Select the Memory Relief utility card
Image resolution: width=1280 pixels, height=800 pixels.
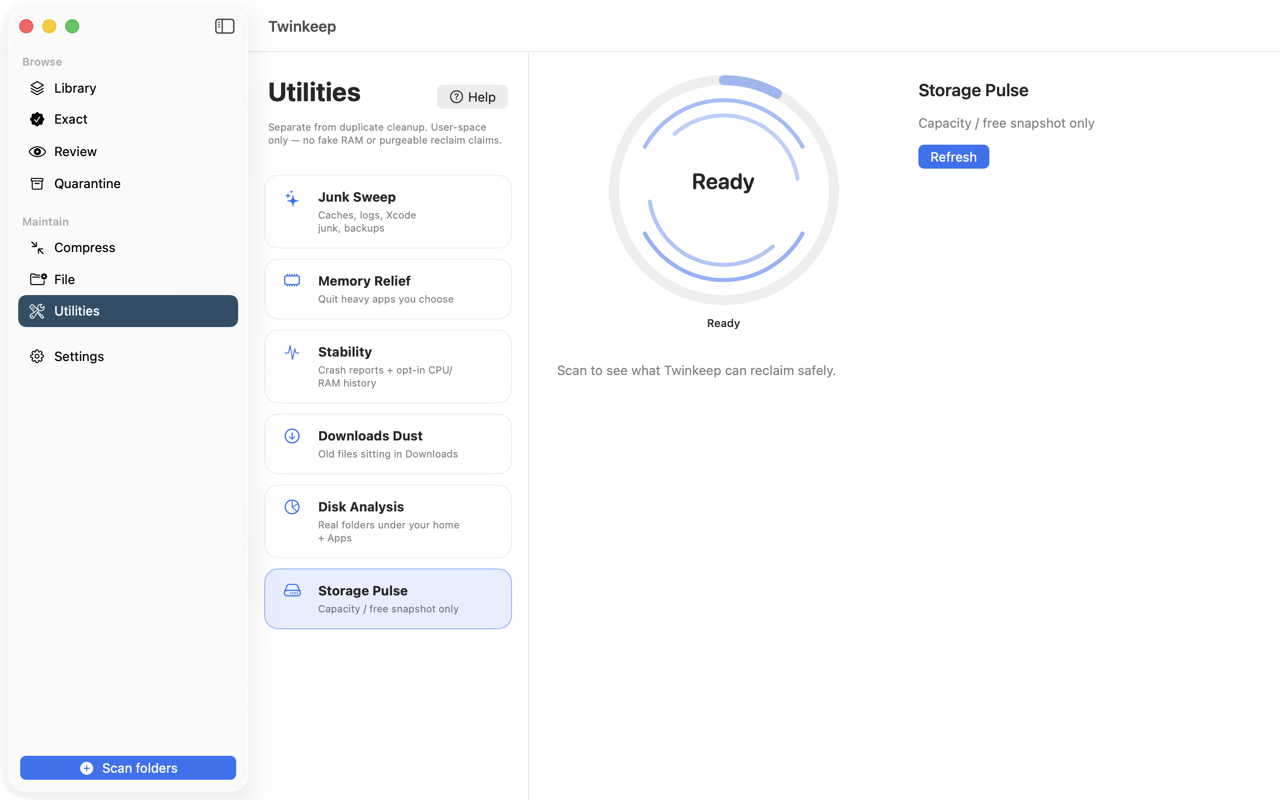388,289
